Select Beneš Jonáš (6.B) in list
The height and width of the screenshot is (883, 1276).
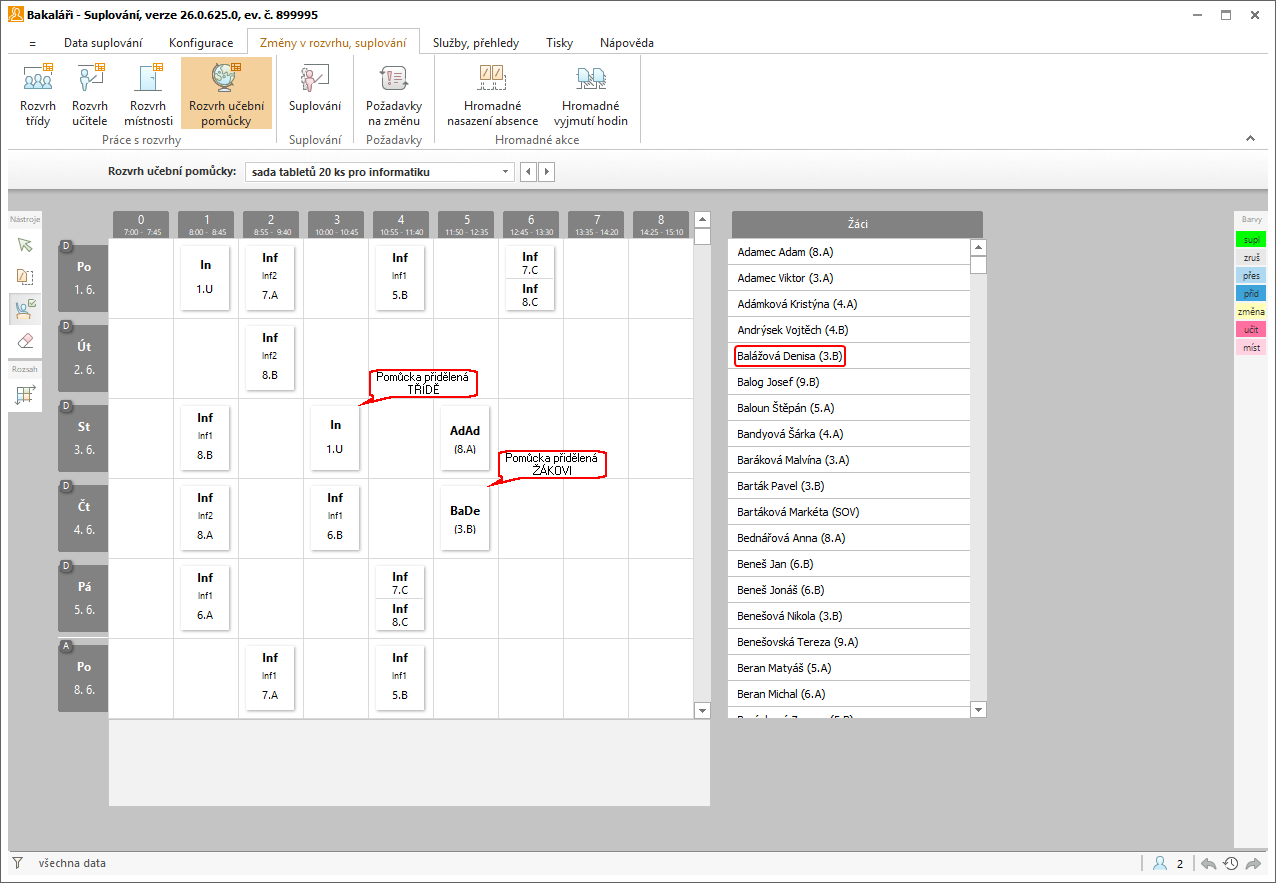click(849, 590)
